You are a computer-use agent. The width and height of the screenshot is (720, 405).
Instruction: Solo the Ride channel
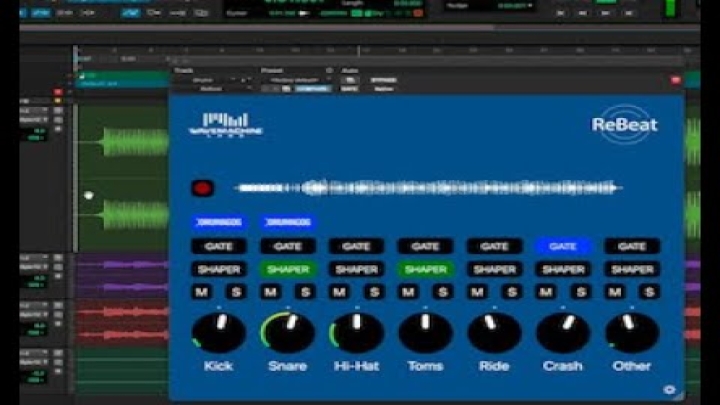512,292
